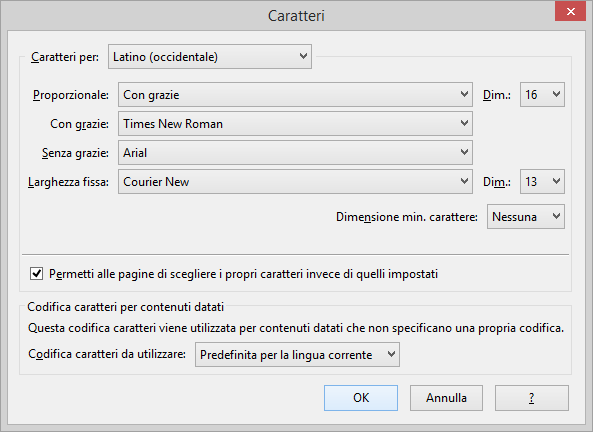This screenshot has height=432, width=593.
Task: Uncheck Permetti alle pagine di scegliere caratteri
Action: tap(37, 273)
